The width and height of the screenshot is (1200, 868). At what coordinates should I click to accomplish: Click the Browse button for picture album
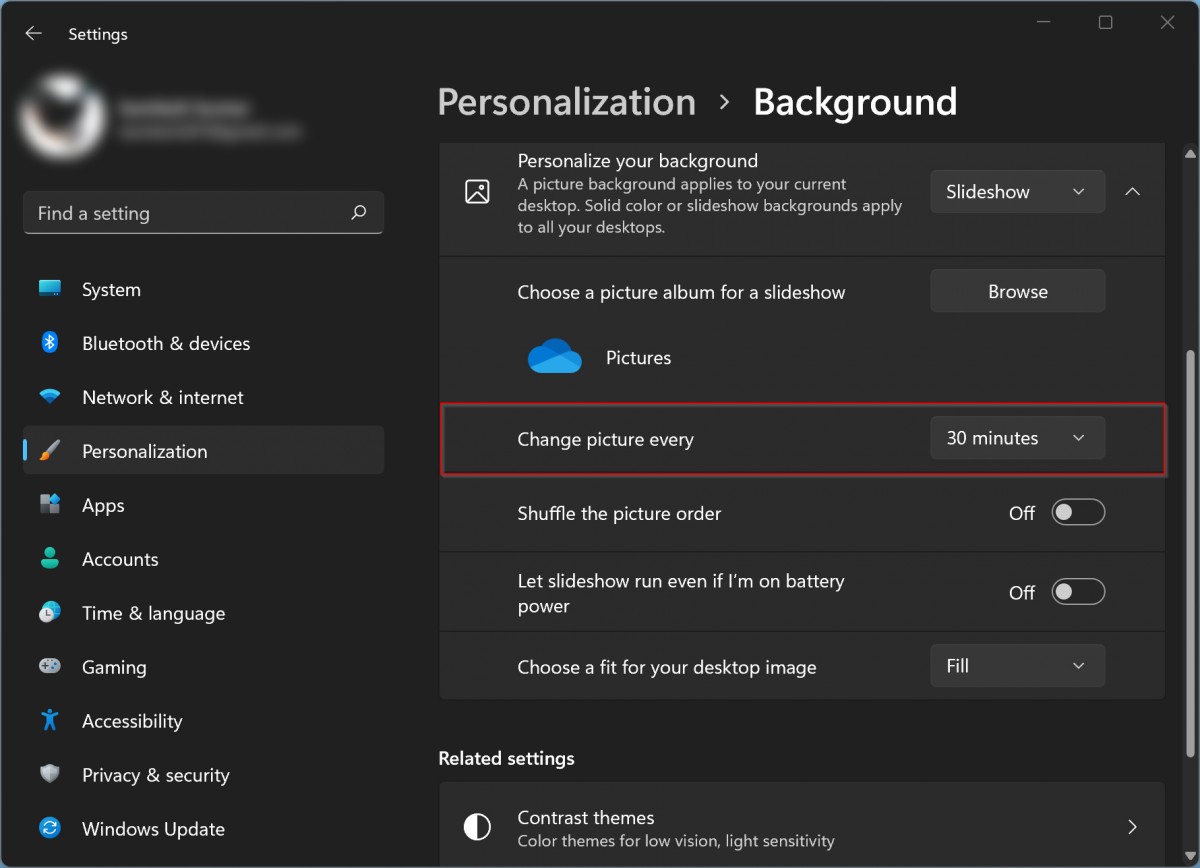[1017, 292]
